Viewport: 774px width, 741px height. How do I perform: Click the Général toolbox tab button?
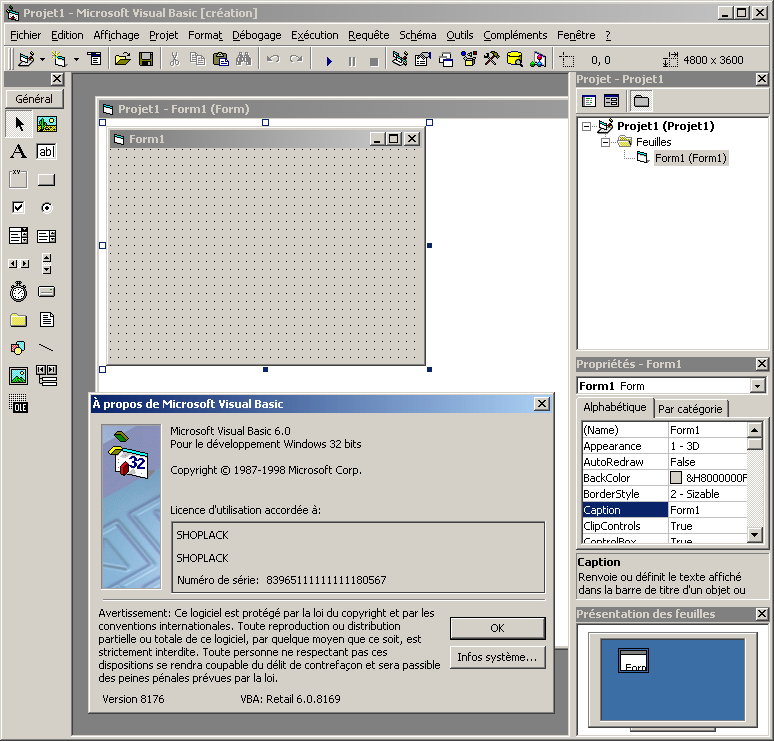click(x=34, y=99)
